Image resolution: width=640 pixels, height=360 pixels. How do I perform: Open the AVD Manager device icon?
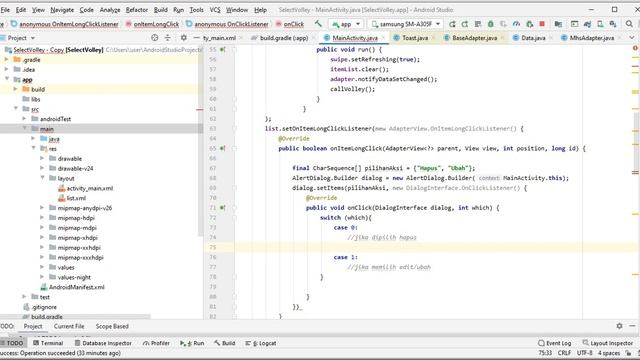(600, 24)
